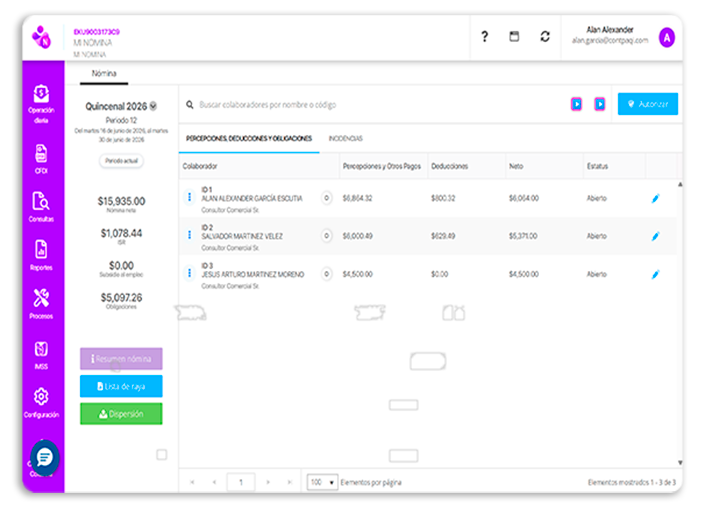Open the help question mark icon
Viewport: 705px width, 507px height.
coord(484,36)
